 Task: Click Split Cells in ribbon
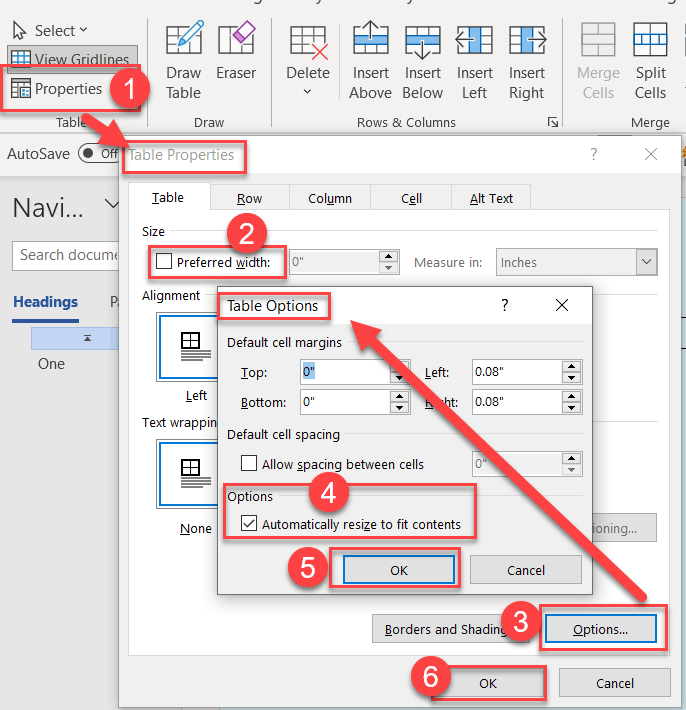point(650,60)
